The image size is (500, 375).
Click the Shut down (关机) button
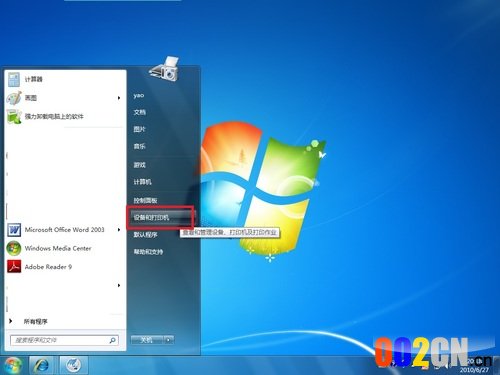(147, 340)
